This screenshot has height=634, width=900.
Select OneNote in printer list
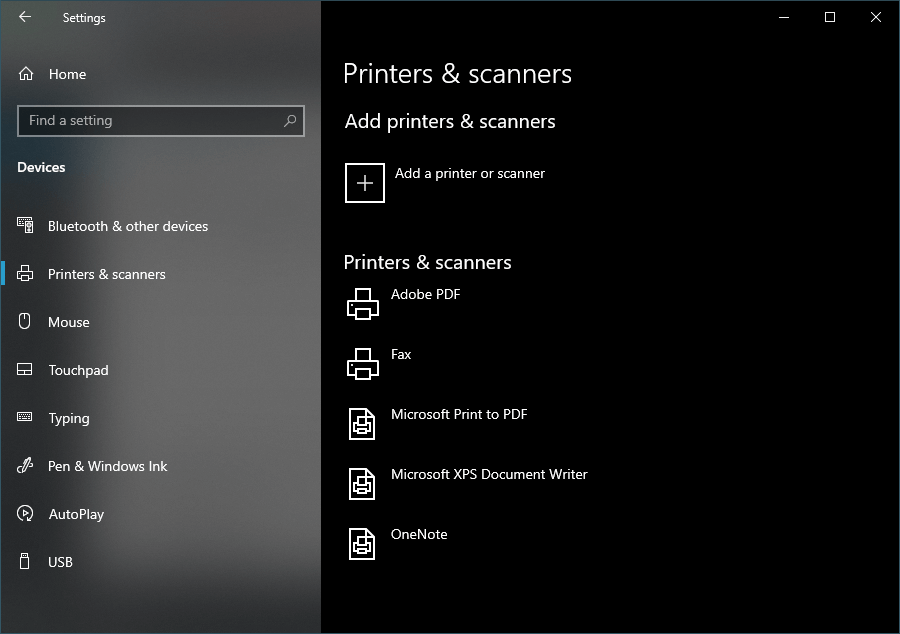[x=419, y=534]
